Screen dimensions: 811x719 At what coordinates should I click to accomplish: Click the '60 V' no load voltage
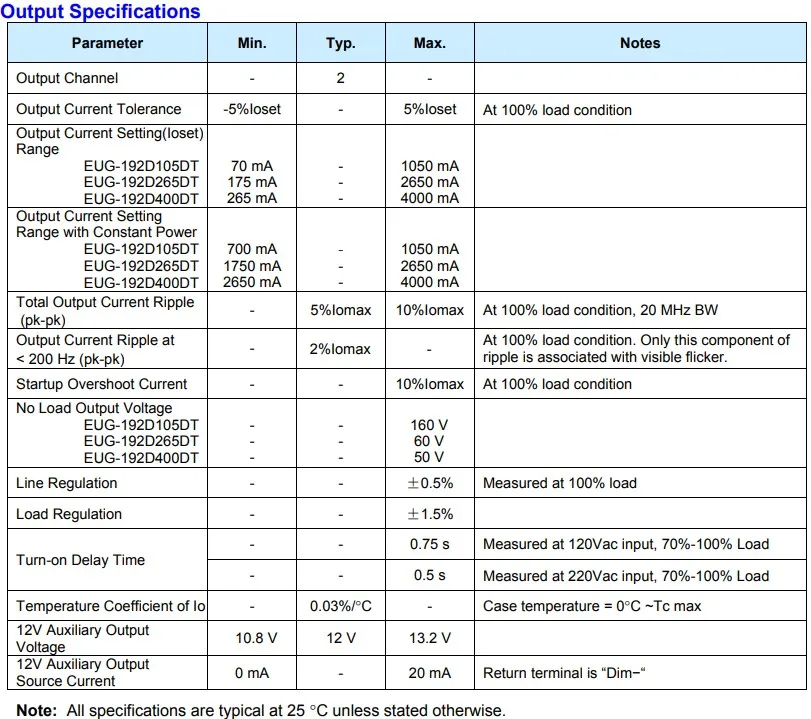click(x=429, y=441)
